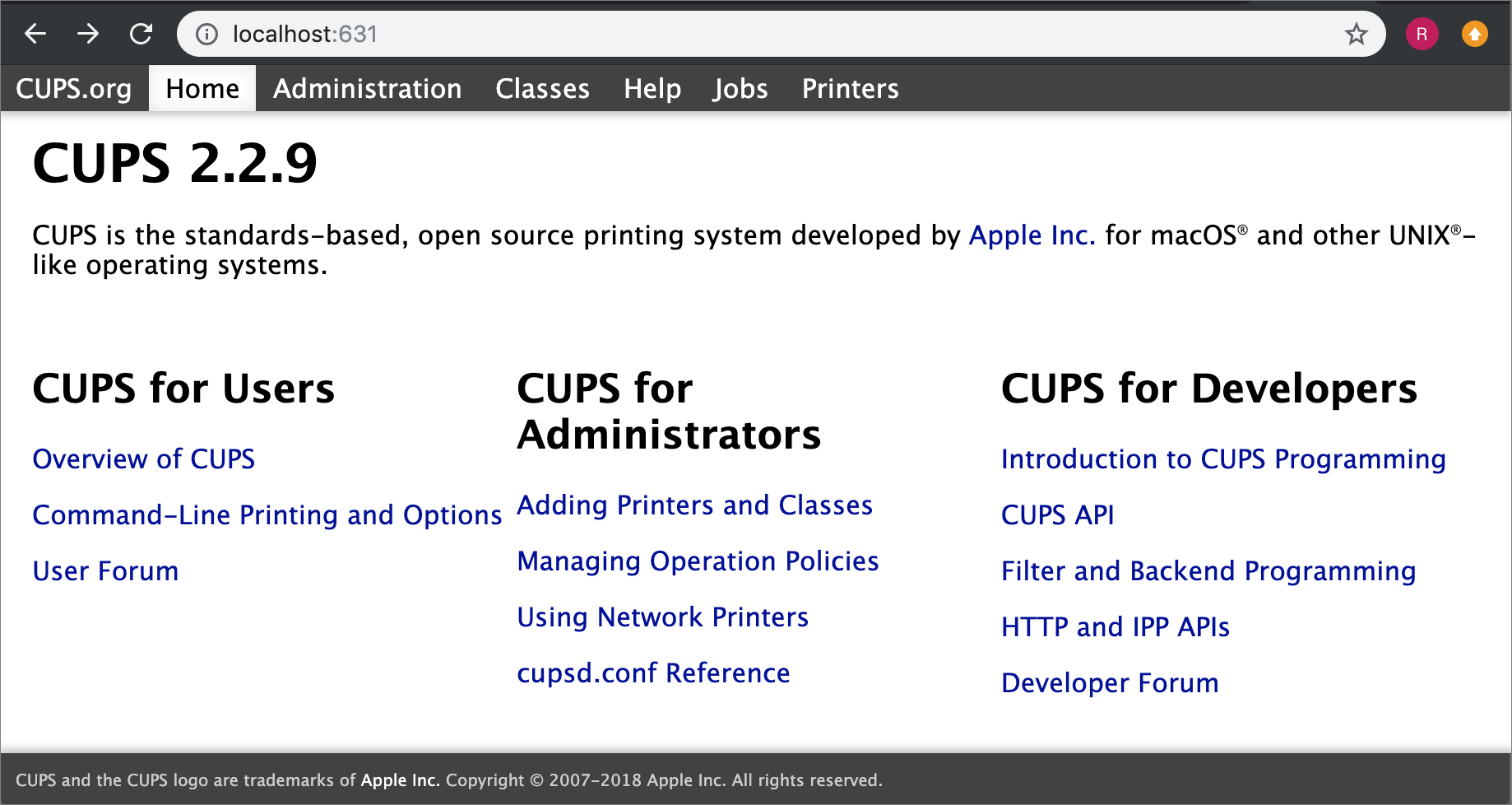Open Overview of CUPS link
This screenshot has height=805, width=1512.
pos(144,458)
